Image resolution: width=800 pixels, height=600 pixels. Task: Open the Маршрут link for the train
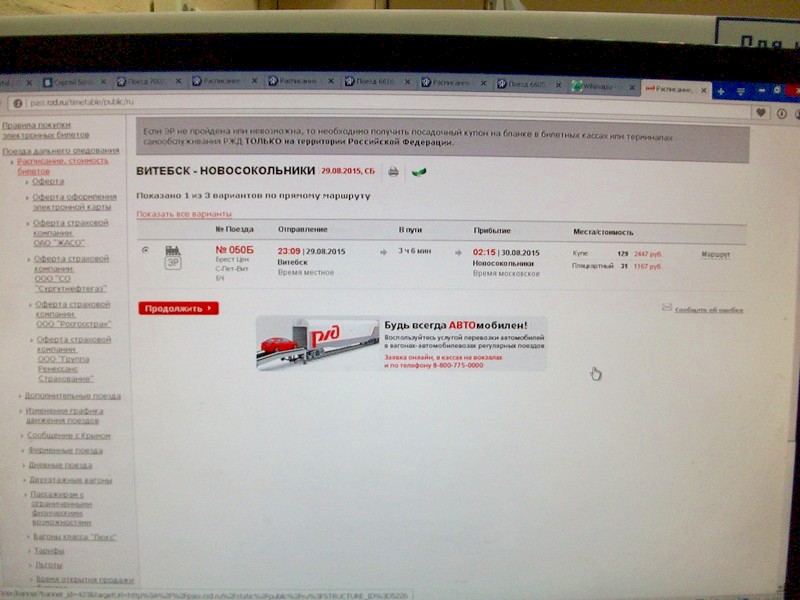715,254
